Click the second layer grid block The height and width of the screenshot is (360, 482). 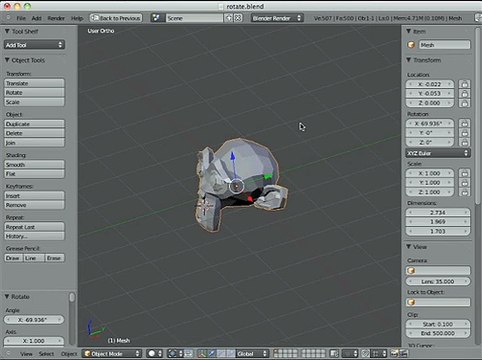[314, 353]
